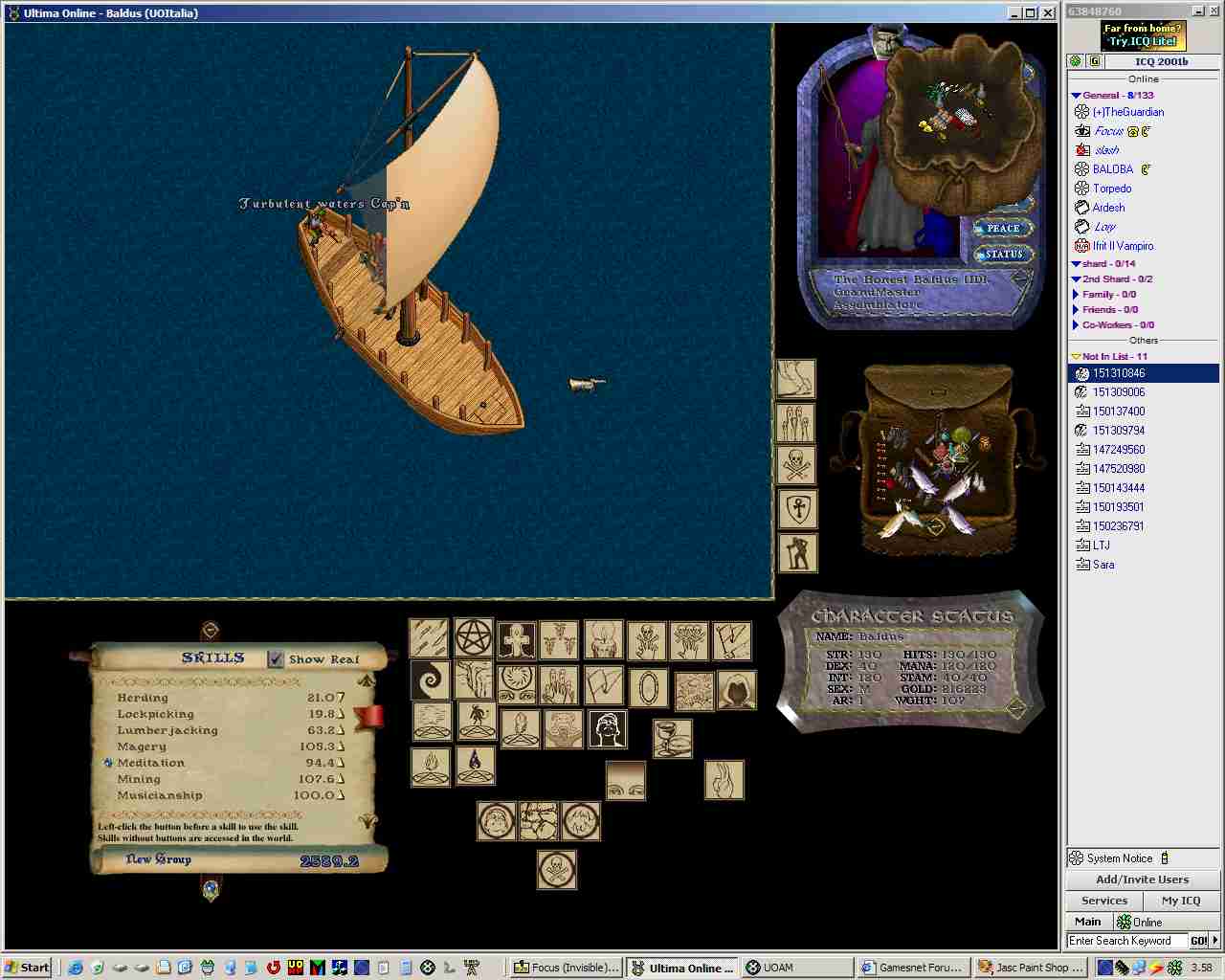Click the blue gem Meditation skill button
This screenshot has height=980, width=1225.
point(108,763)
